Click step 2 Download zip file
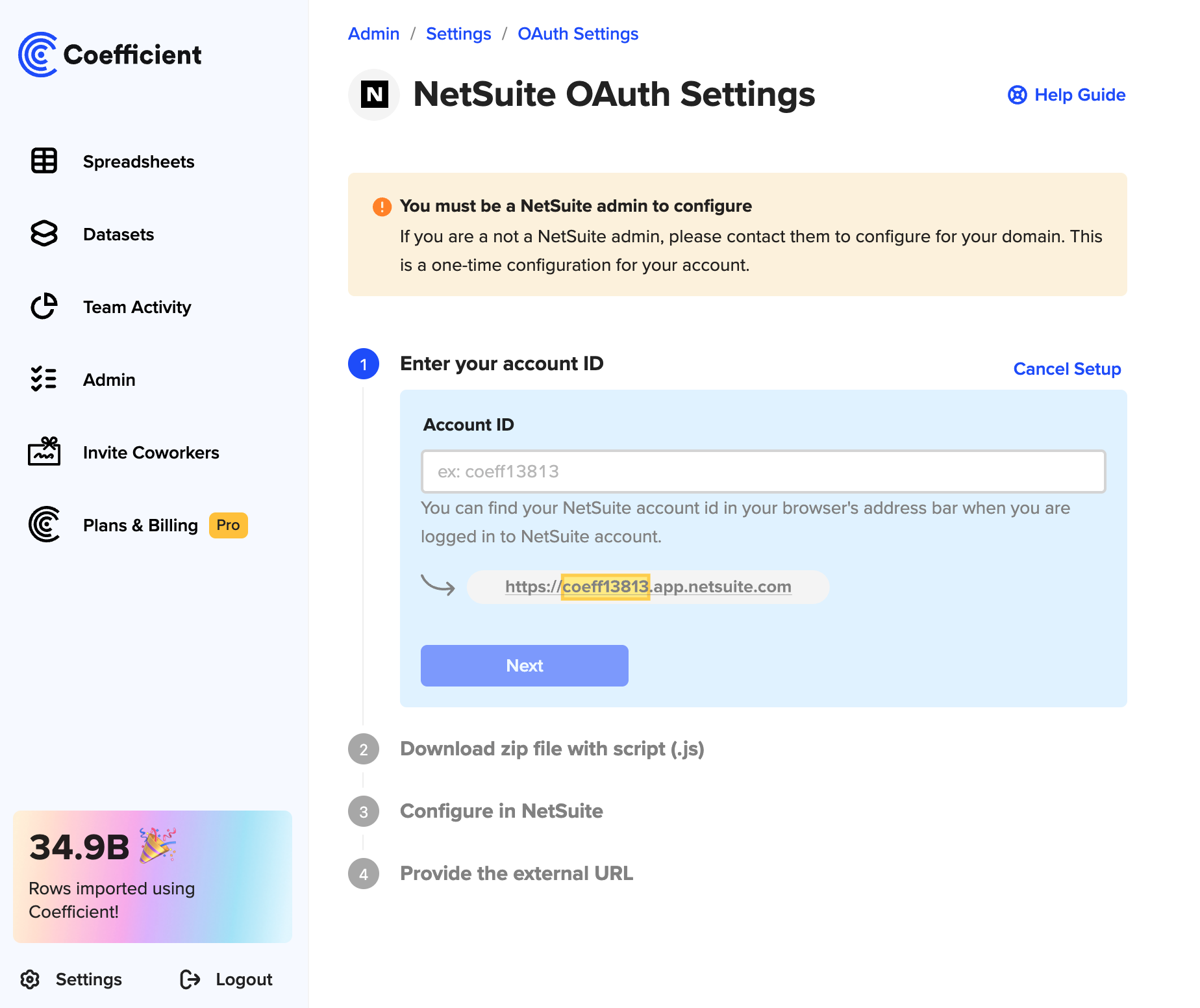Viewport: 1200px width, 1008px height. pyautogui.click(x=552, y=749)
